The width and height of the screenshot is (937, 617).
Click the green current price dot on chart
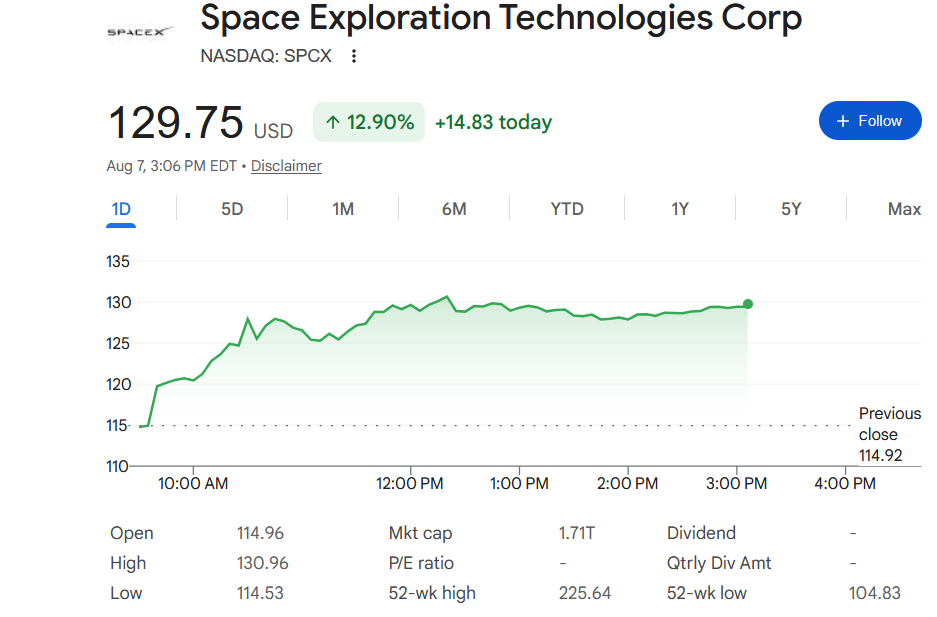coord(748,304)
